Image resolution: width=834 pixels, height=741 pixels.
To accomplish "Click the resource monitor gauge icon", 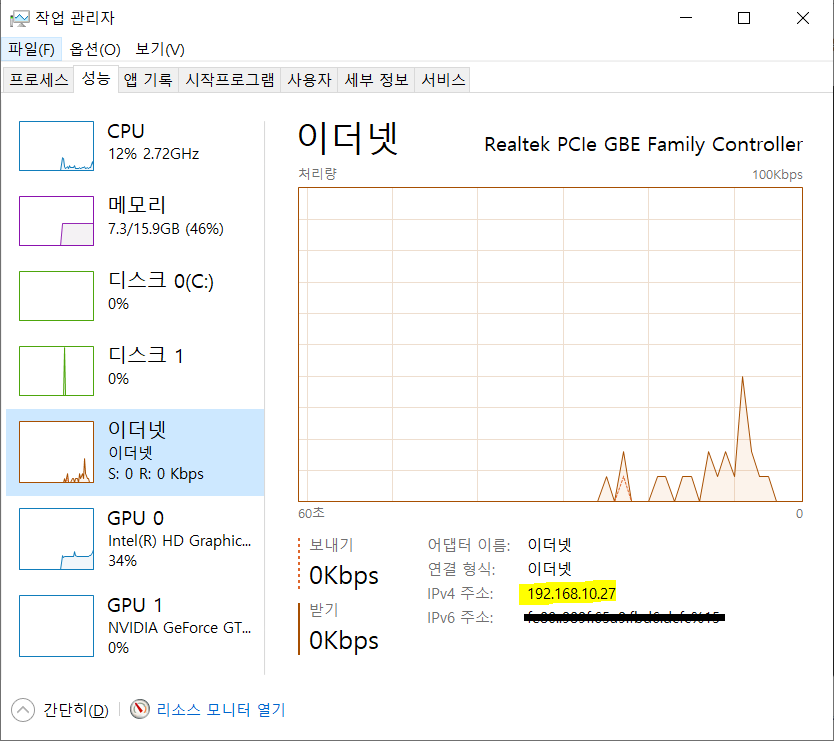I will click(140, 709).
